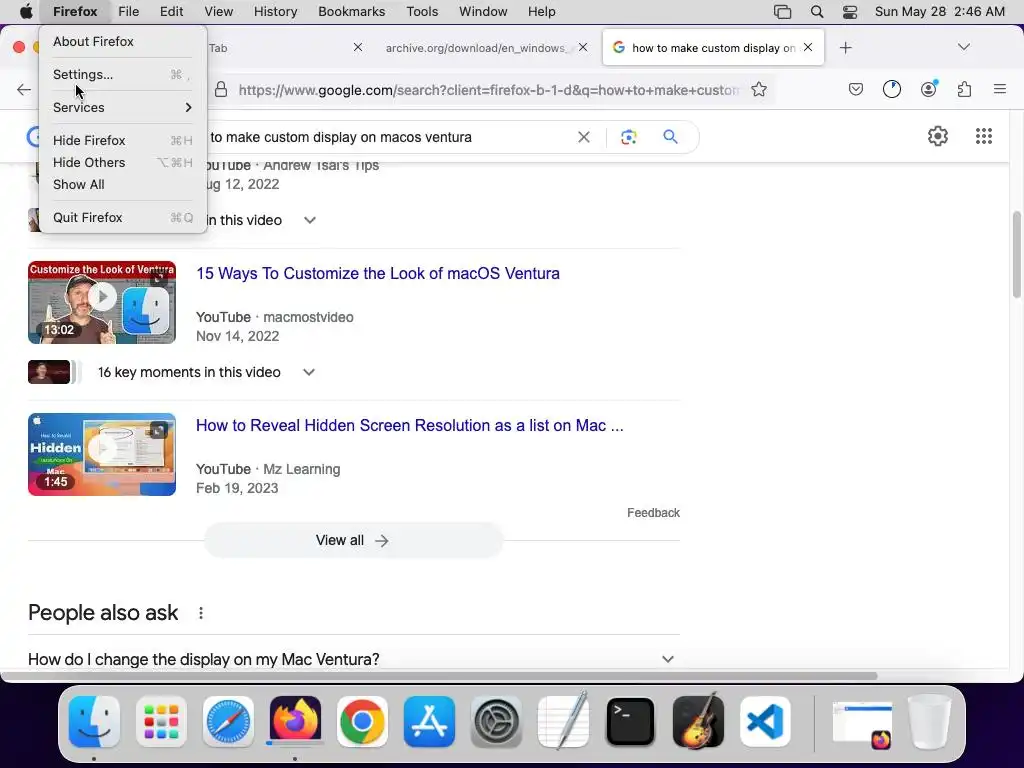Expand 16 key moments in this video
The width and height of the screenshot is (1024, 768).
pyautogui.click(x=309, y=372)
